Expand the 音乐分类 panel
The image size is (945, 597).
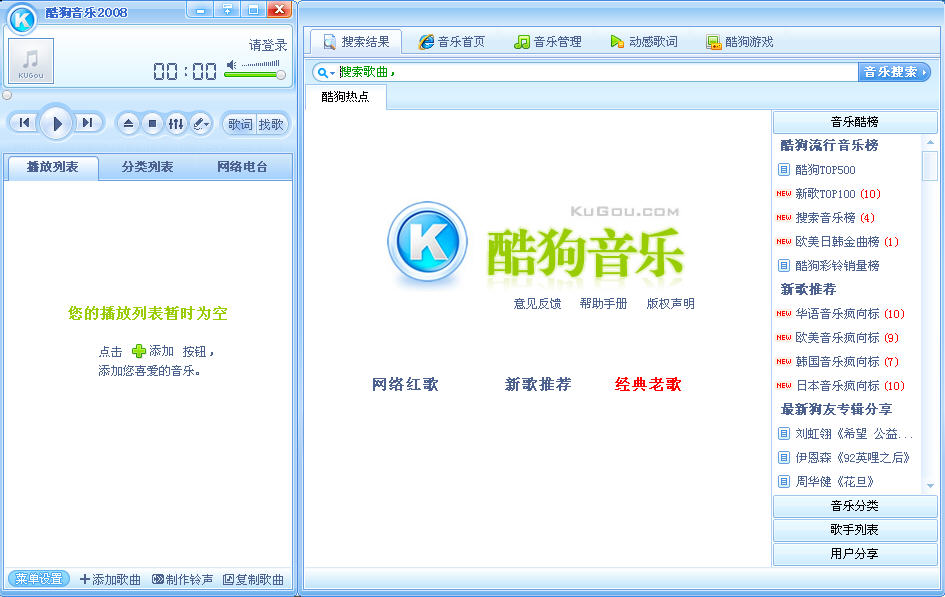point(855,506)
